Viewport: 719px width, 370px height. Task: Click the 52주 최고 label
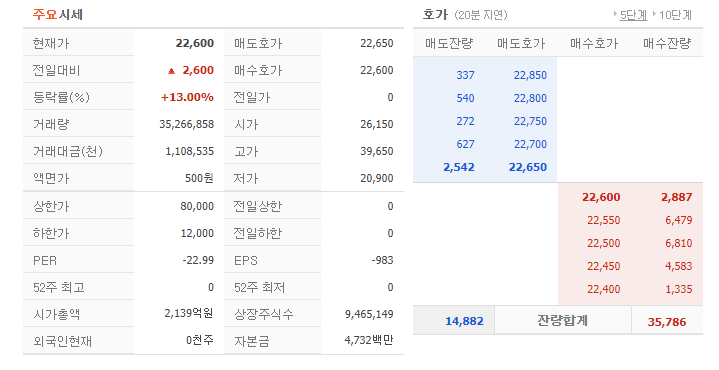coord(59,287)
